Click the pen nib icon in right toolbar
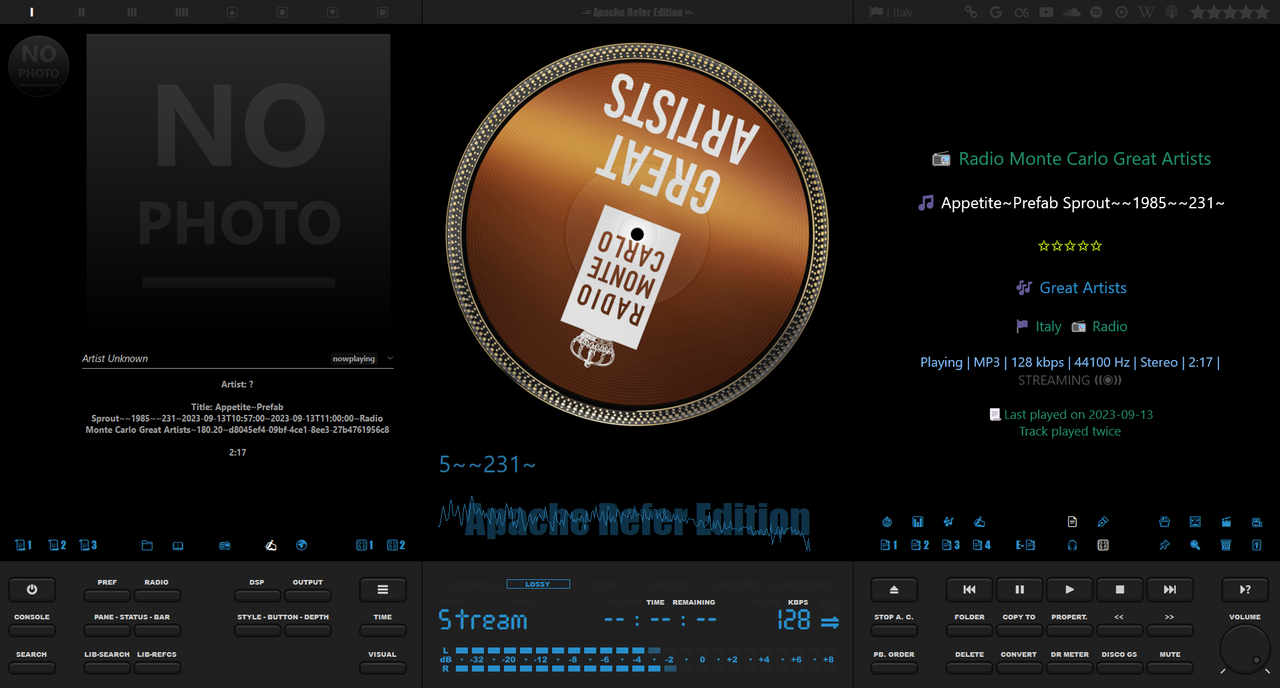 pyautogui.click(x=1103, y=522)
